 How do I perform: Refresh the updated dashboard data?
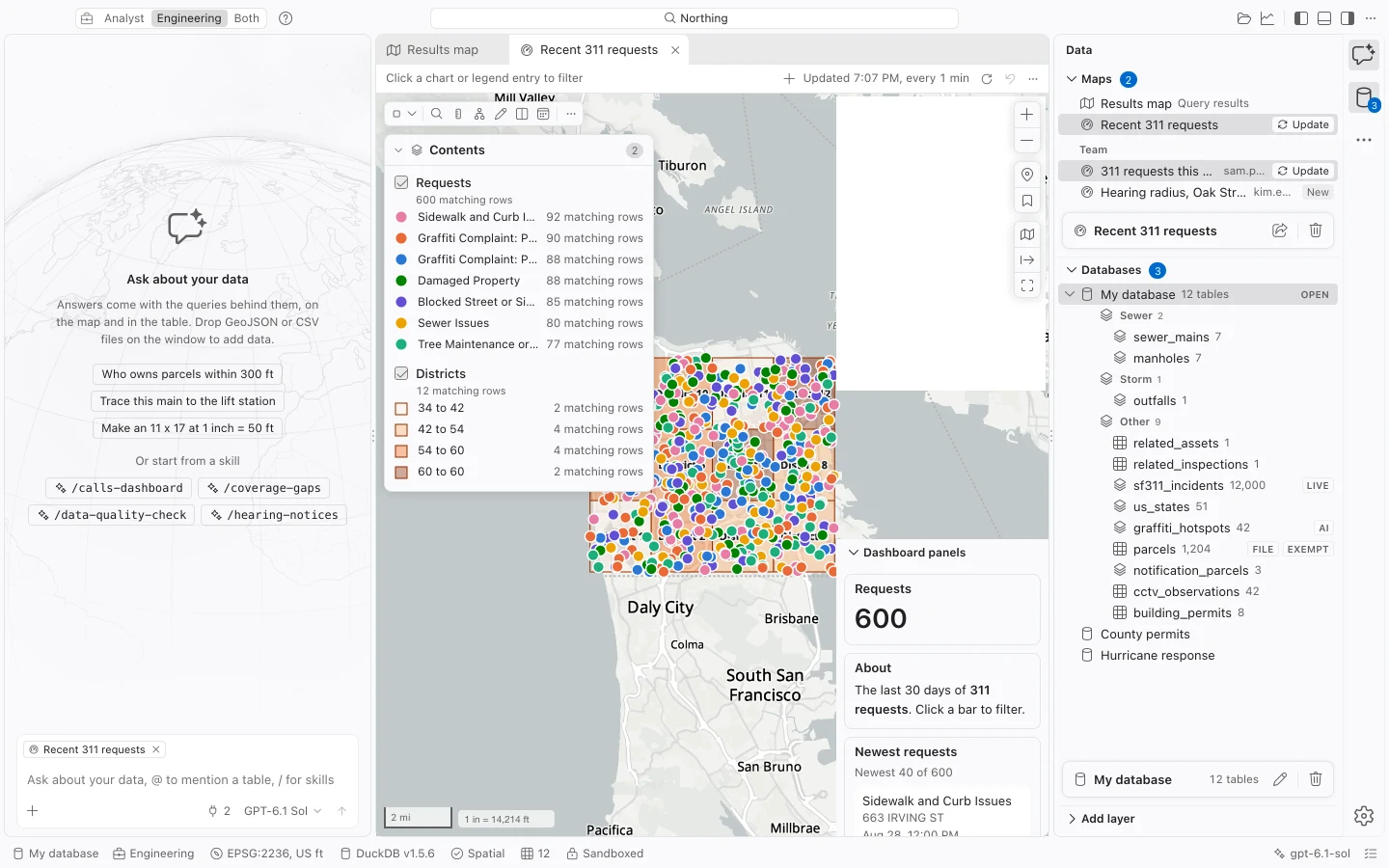[x=987, y=79]
